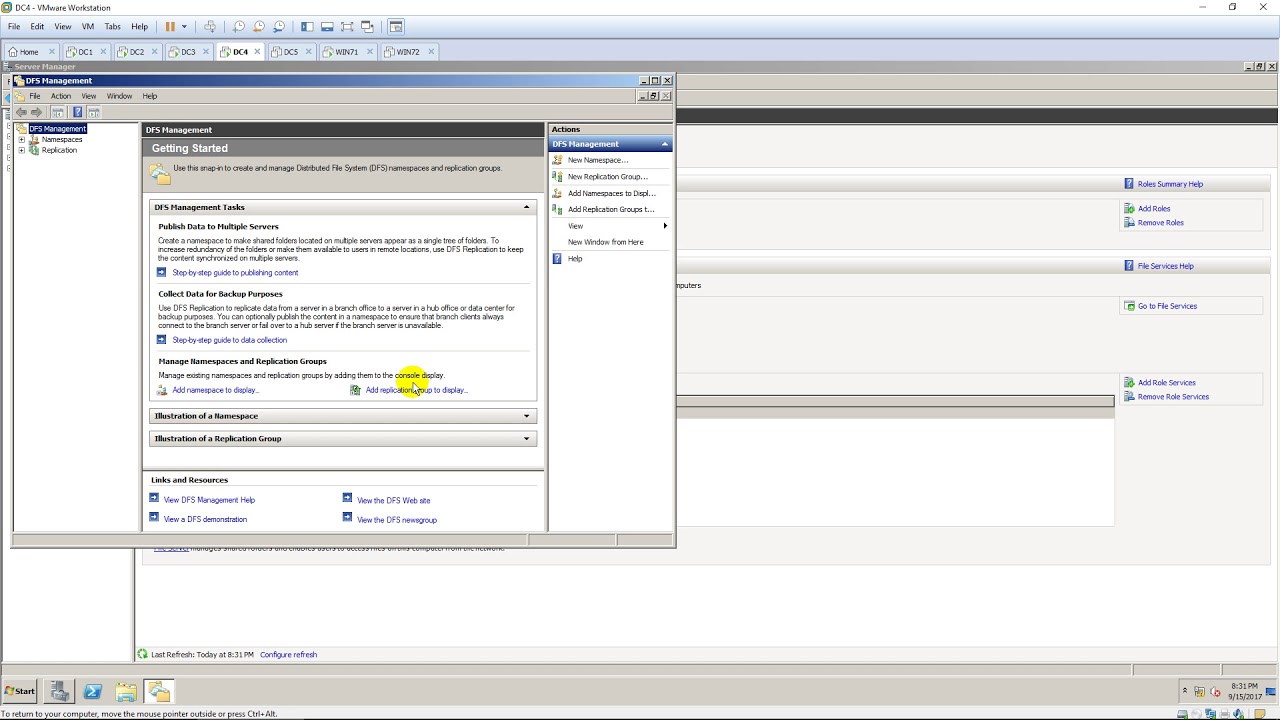1280x720 pixels.
Task: Click the Home tab icon in VMware
Action: pyautogui.click(x=13, y=52)
